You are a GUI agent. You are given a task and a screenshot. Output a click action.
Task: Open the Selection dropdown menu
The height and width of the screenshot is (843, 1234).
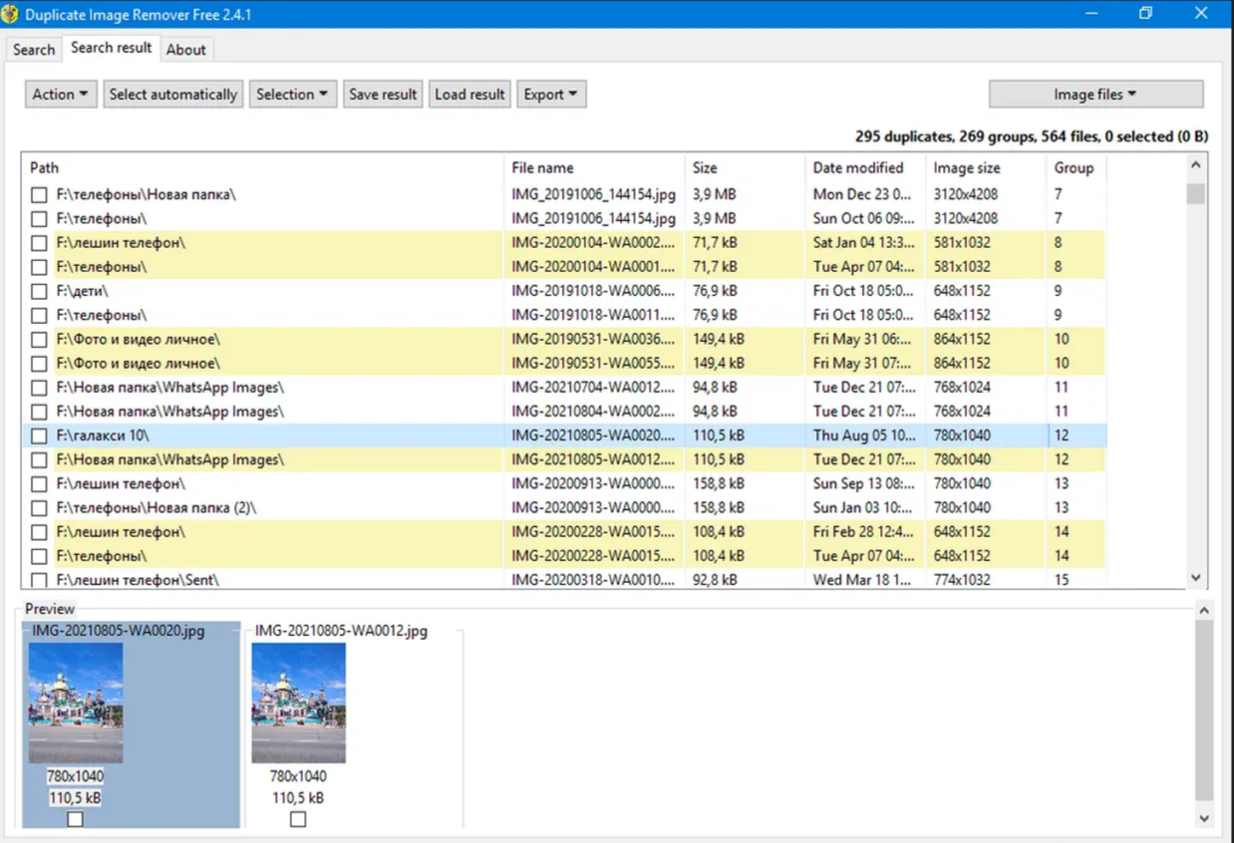pyautogui.click(x=292, y=94)
